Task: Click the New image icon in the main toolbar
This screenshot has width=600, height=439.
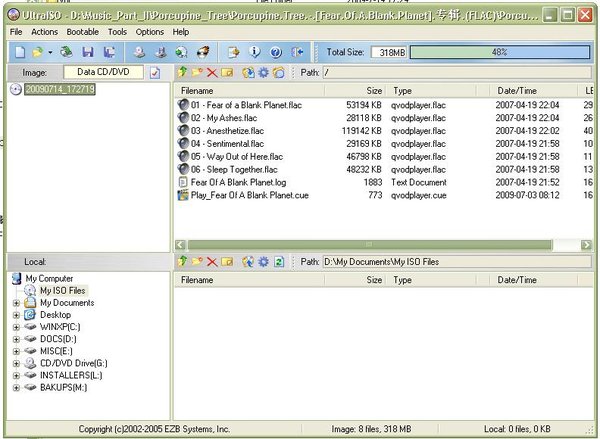Action: tap(18, 52)
